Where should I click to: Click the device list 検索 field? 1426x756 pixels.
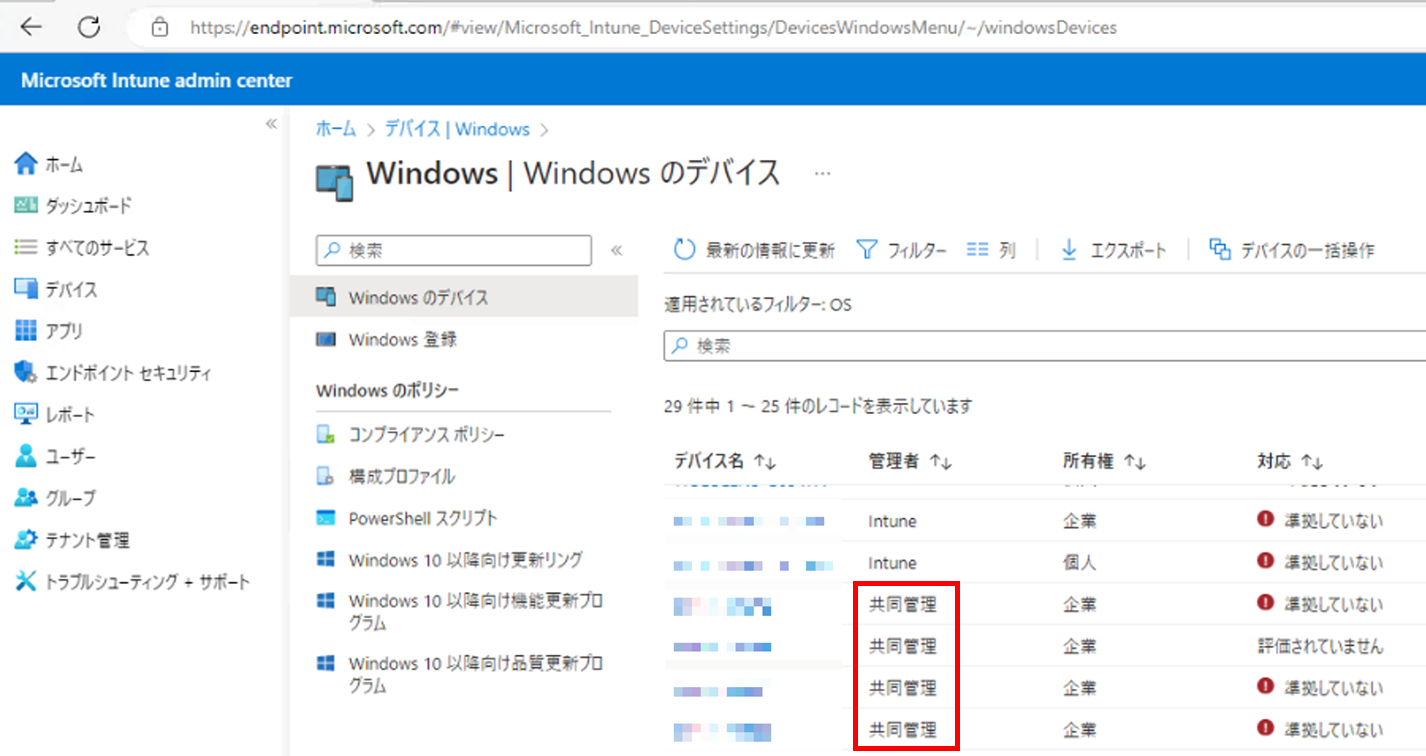point(1044,346)
